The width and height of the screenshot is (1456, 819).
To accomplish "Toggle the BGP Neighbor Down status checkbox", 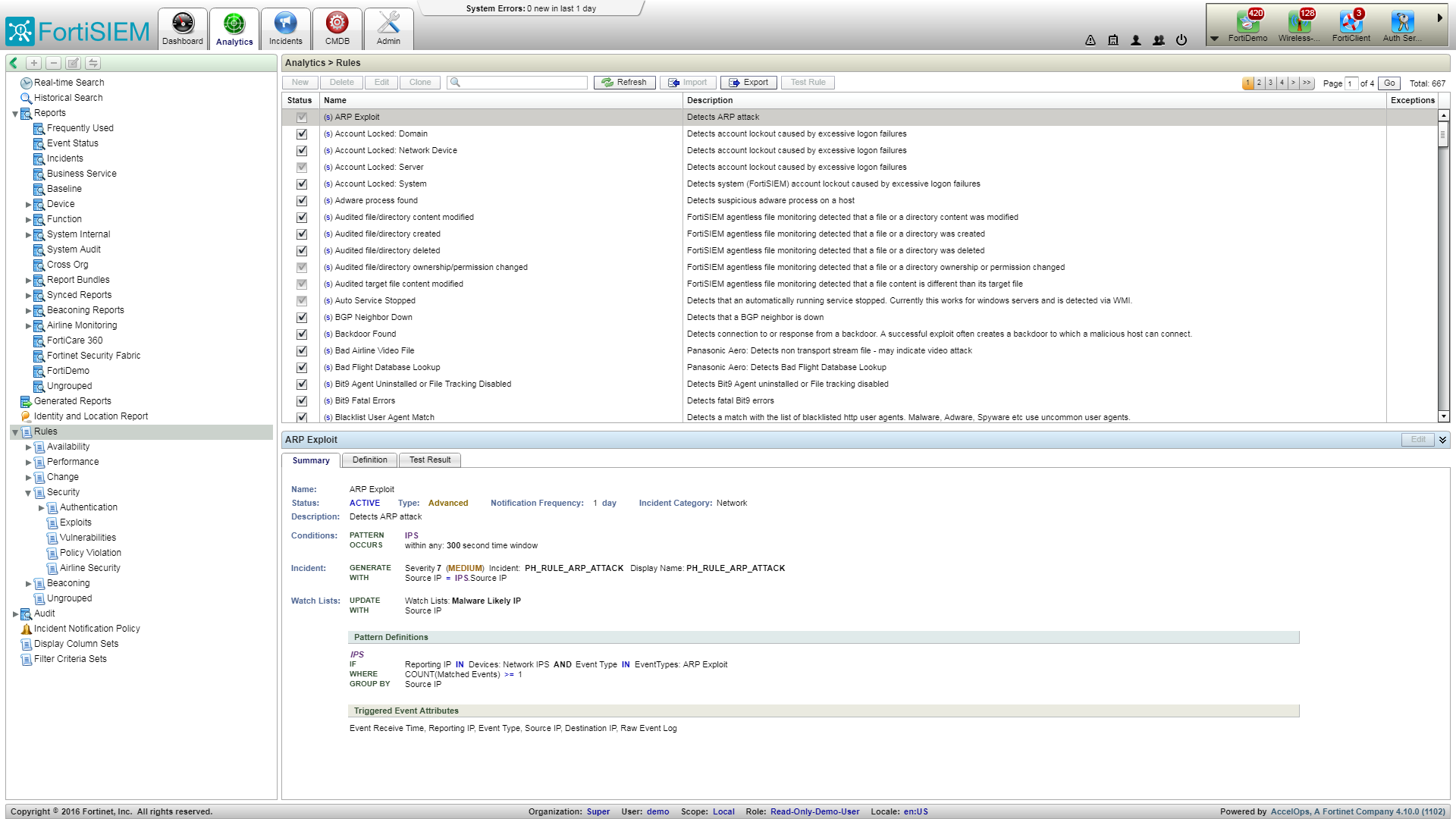I will [x=302, y=318].
